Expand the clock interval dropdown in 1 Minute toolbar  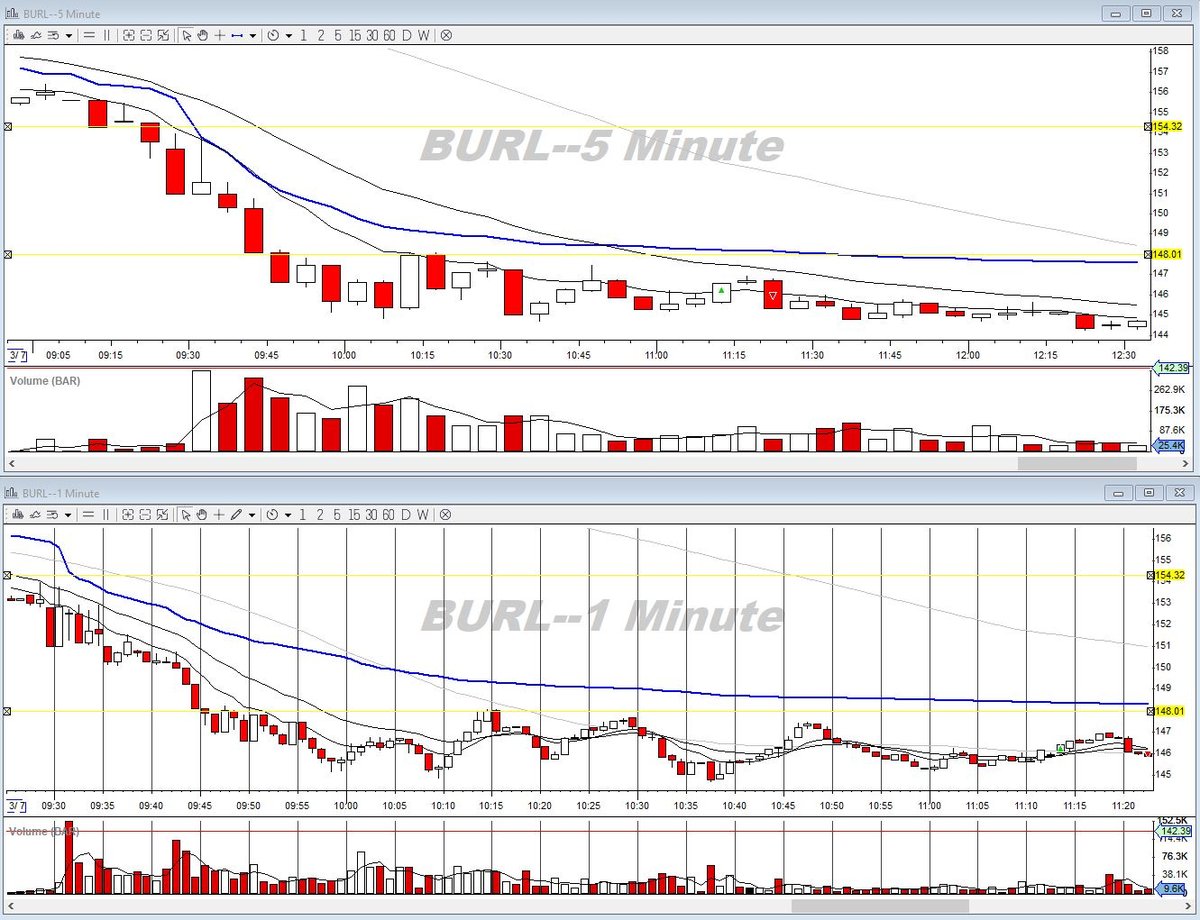(288, 515)
